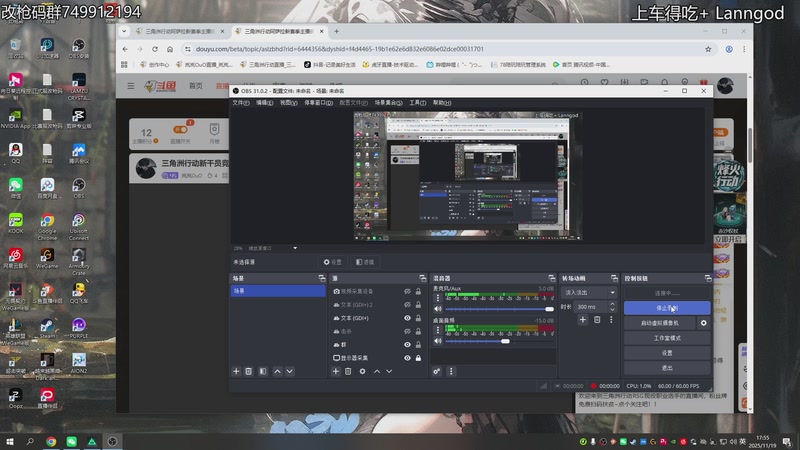Unlock the 显示器采集 source
Viewport: 800px width, 450px height.
click(418, 358)
